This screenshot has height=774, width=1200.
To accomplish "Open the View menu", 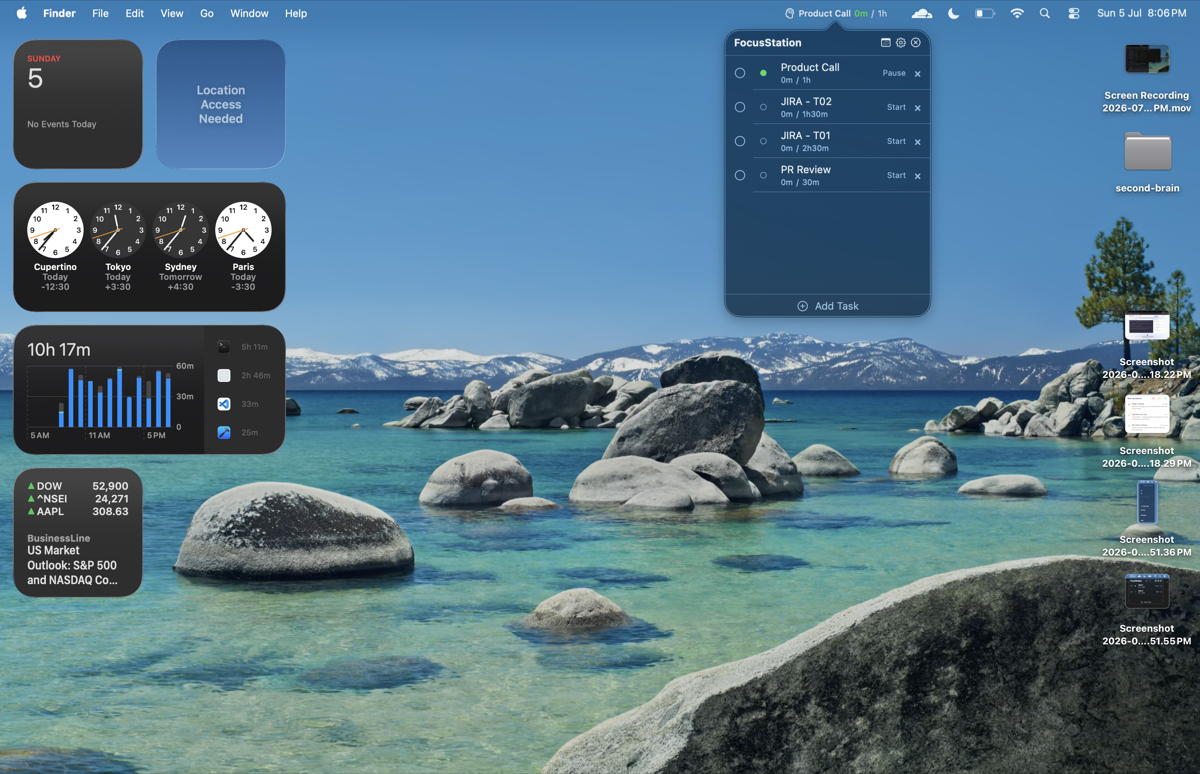I will click(172, 13).
